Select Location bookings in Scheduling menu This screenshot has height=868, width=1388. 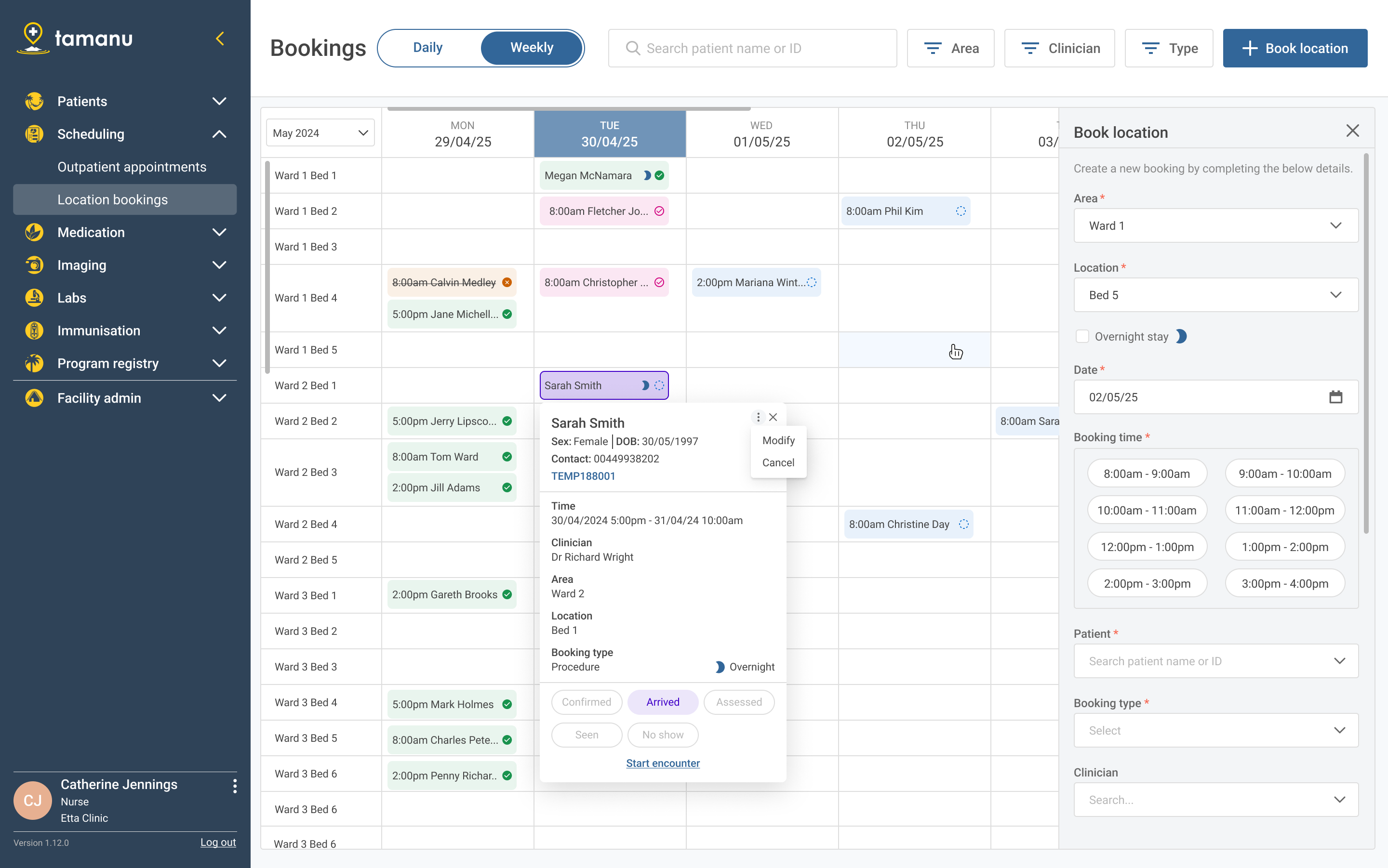click(113, 199)
